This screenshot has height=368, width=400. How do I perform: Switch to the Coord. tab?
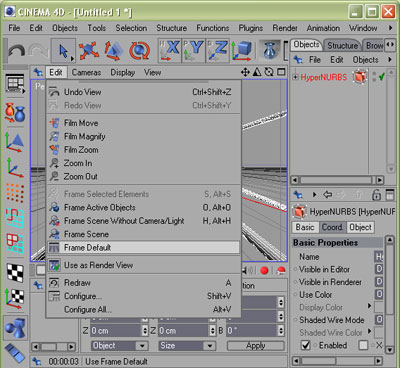332,227
